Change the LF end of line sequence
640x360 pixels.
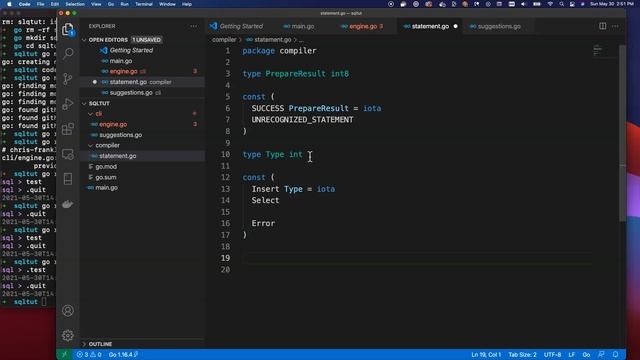pos(571,355)
